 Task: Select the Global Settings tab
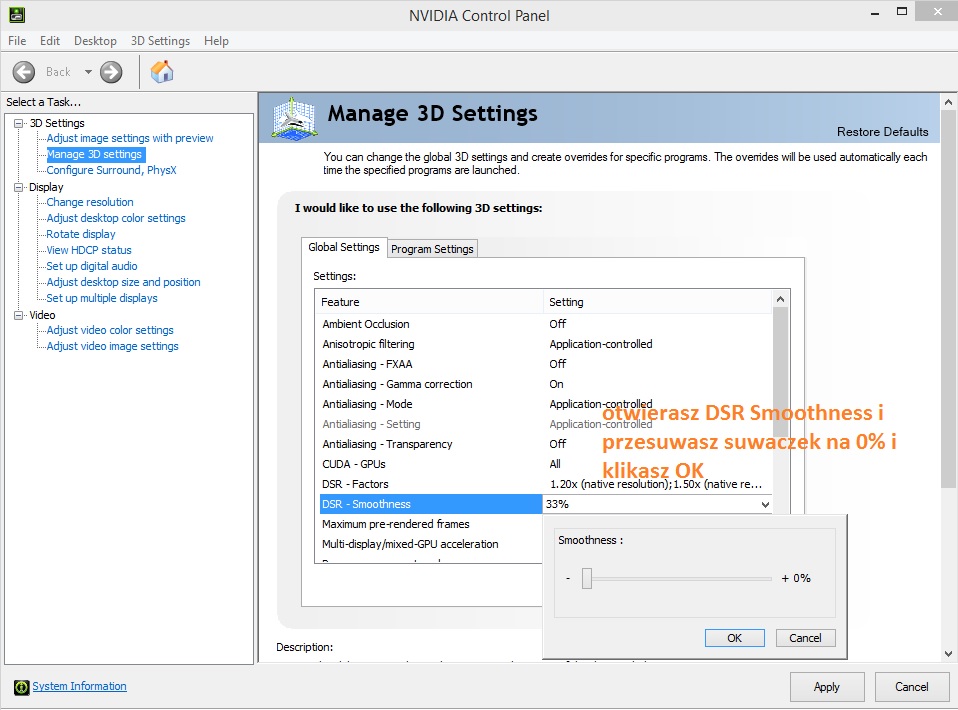(344, 247)
